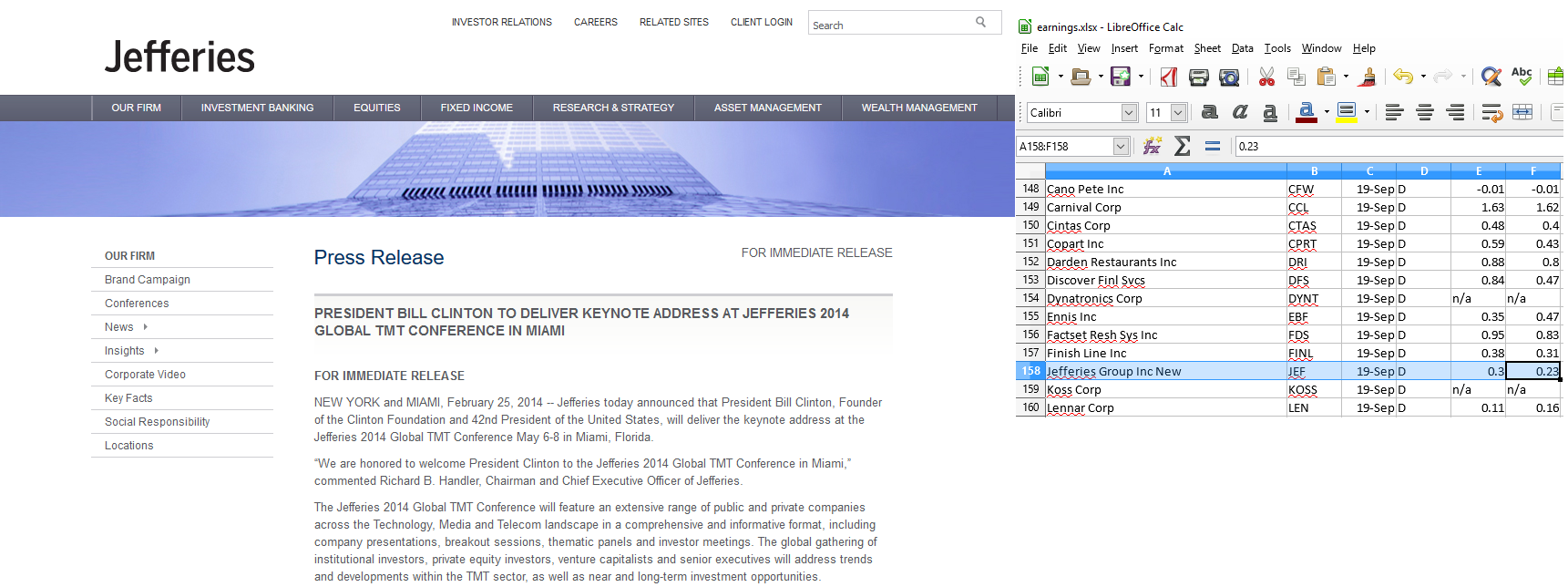Open the Edit menu in Calc

1058,48
